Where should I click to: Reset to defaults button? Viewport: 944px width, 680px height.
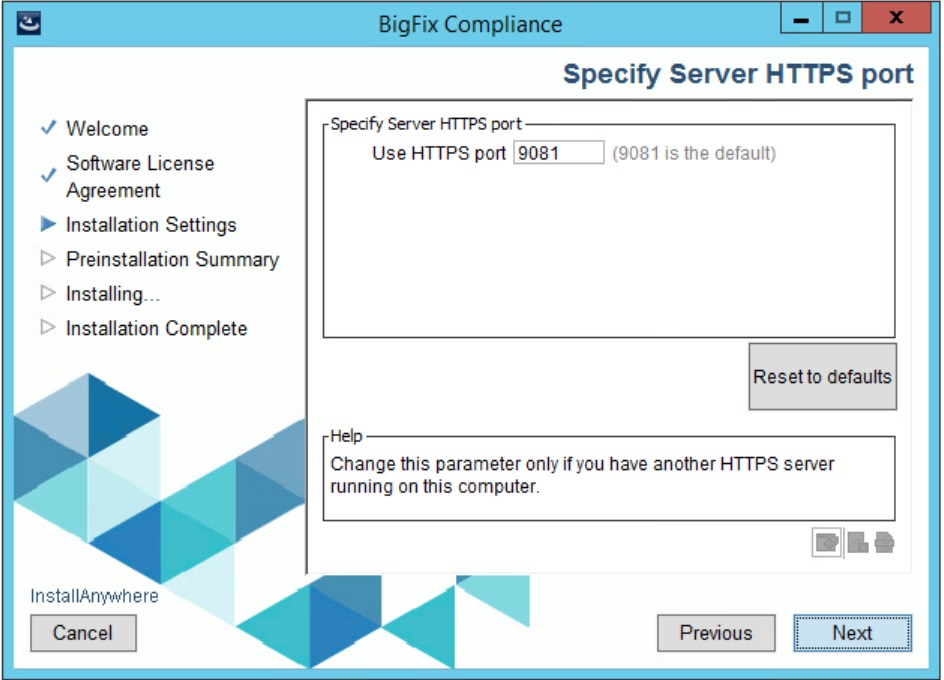point(822,376)
